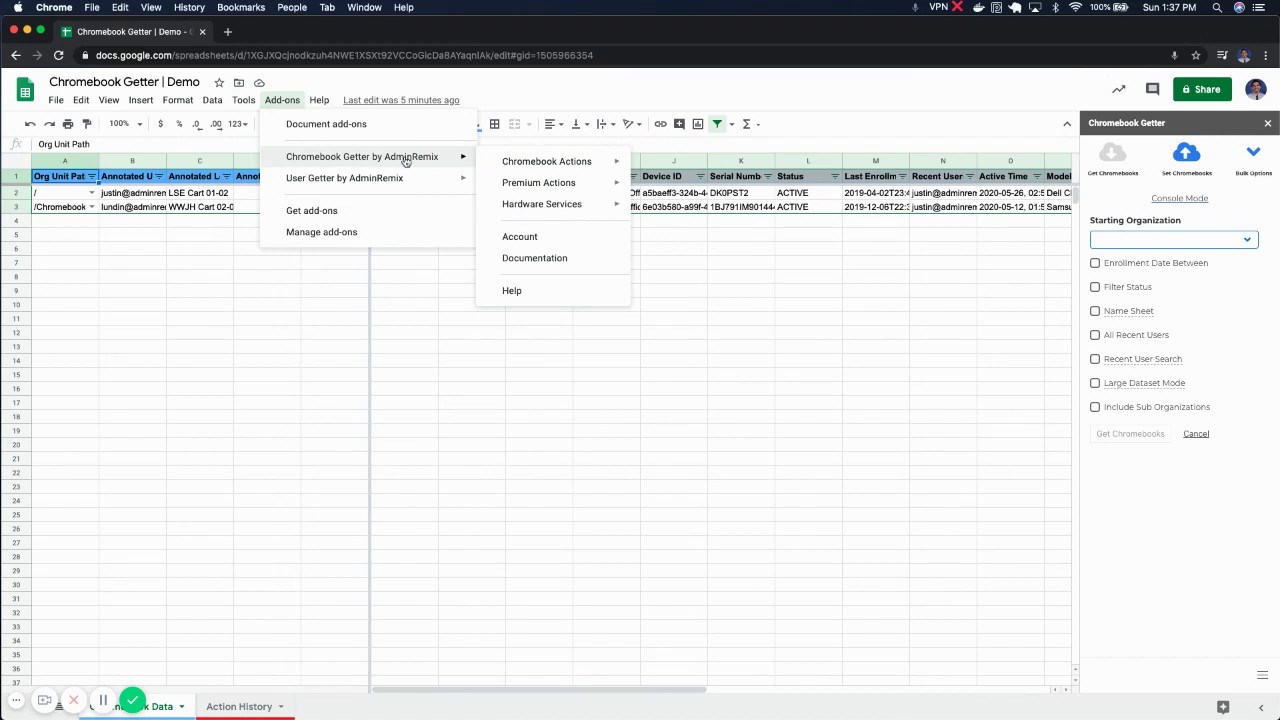Check Include Sub Organizations
Viewport: 1280px width, 720px height.
pyautogui.click(x=1095, y=407)
